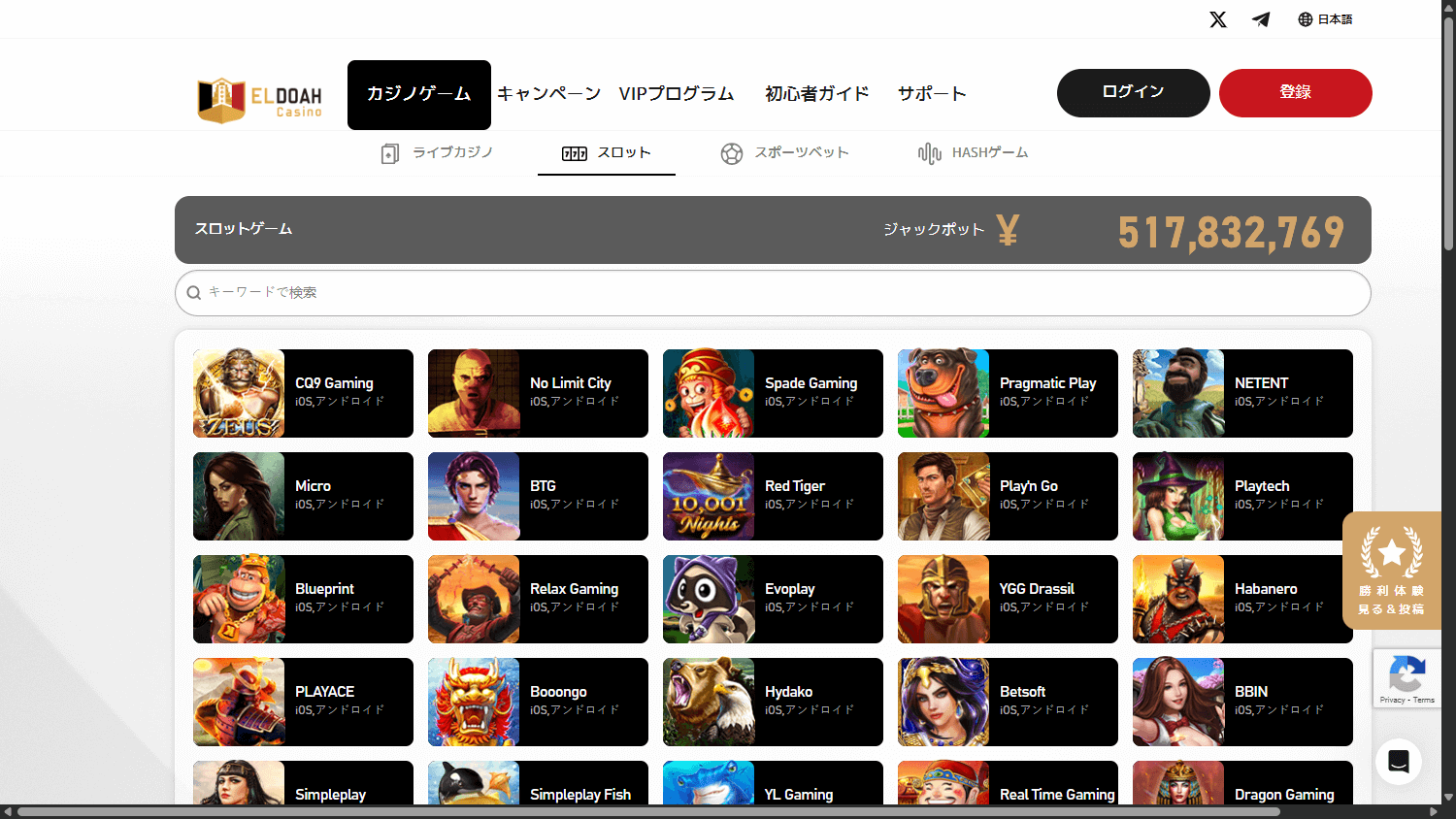Open the キャンペーン menu item
The image size is (1456, 819).
point(547,93)
